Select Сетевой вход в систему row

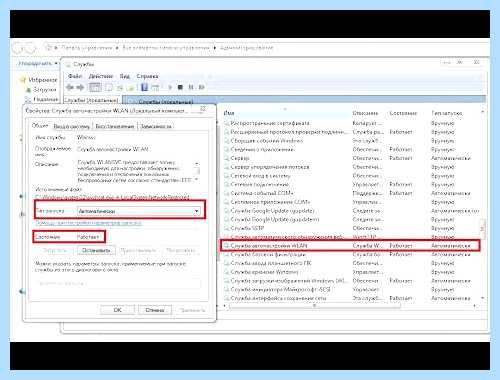point(351,176)
